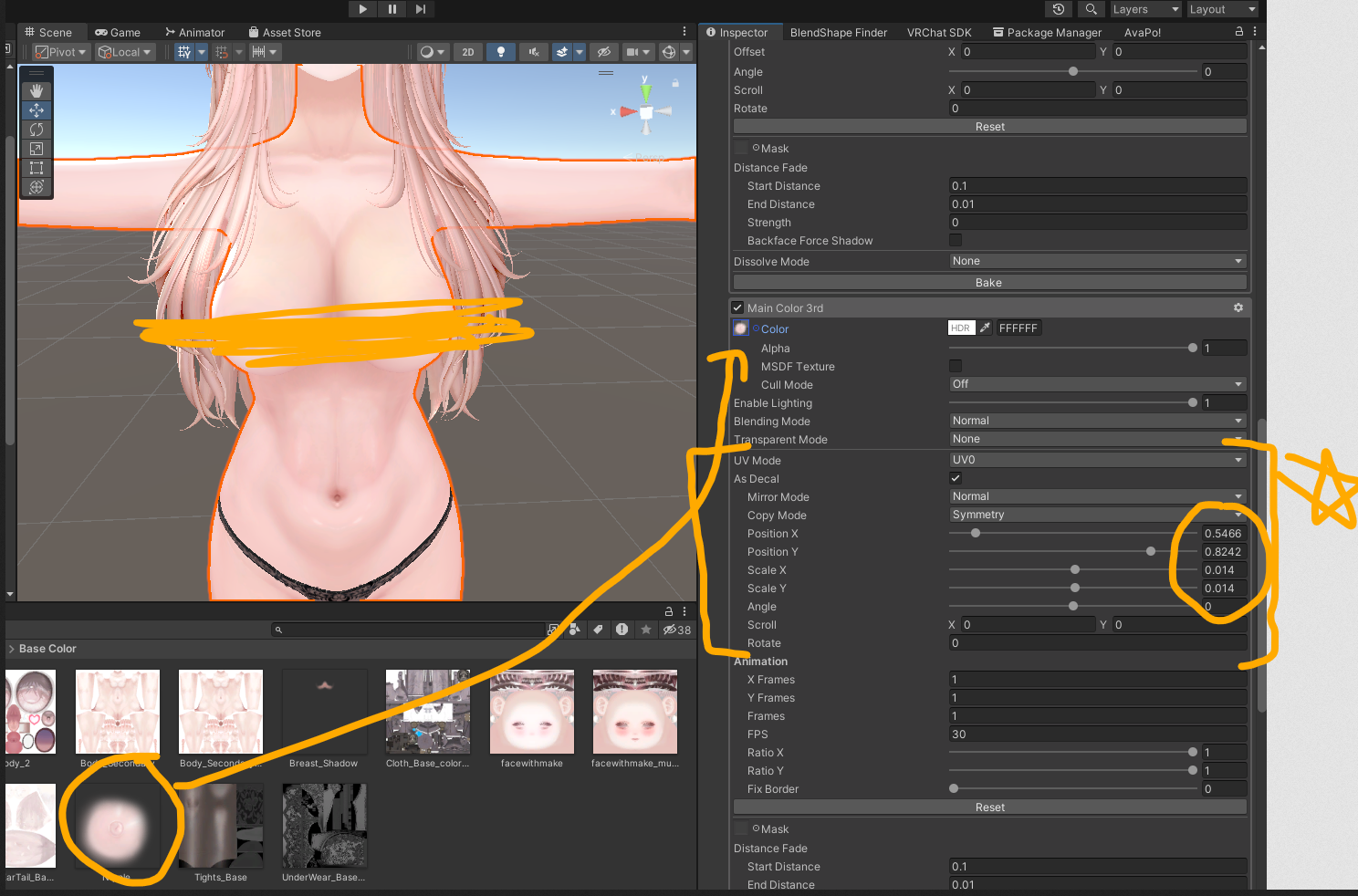Viewport: 1358px width, 896px height.
Task: Open the Pivot handle position dropdown
Action: (x=61, y=52)
